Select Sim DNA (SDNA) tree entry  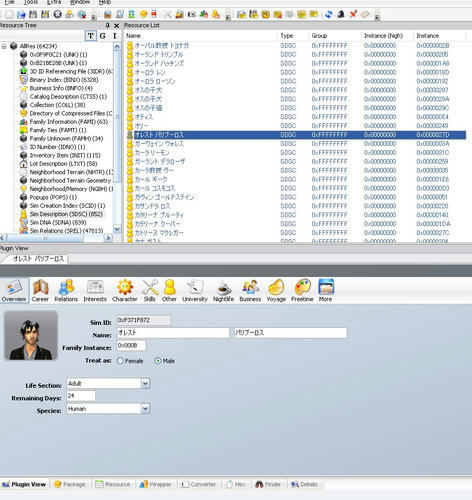point(58,222)
